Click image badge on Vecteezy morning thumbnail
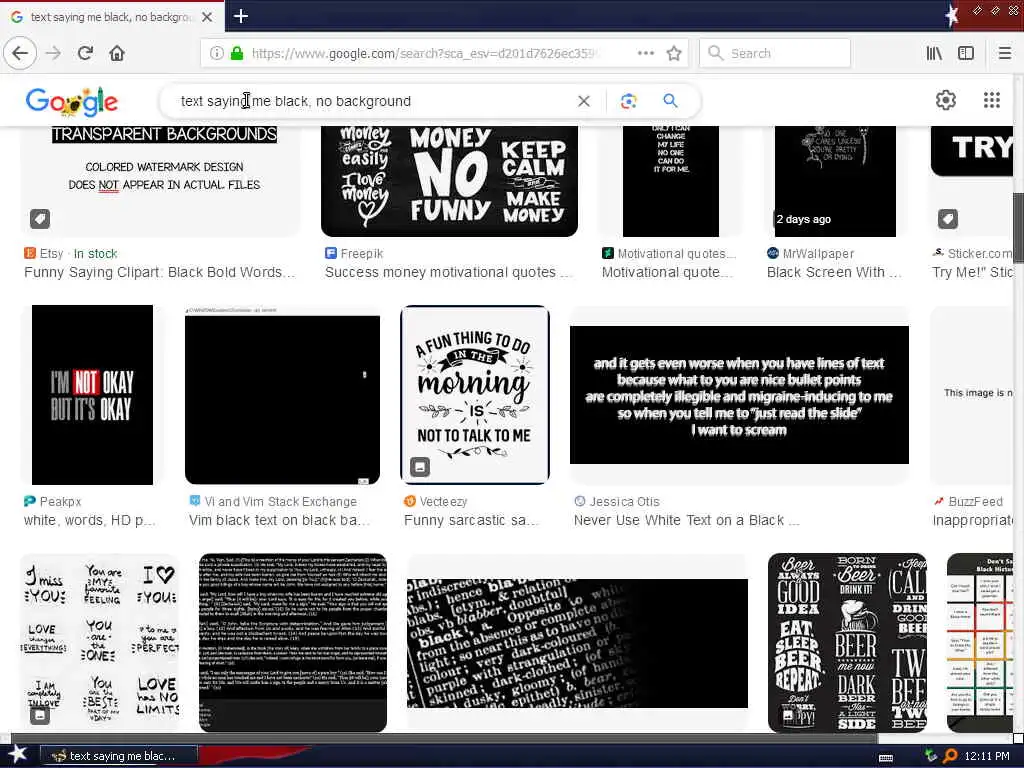This screenshot has height=768, width=1024. point(420,466)
